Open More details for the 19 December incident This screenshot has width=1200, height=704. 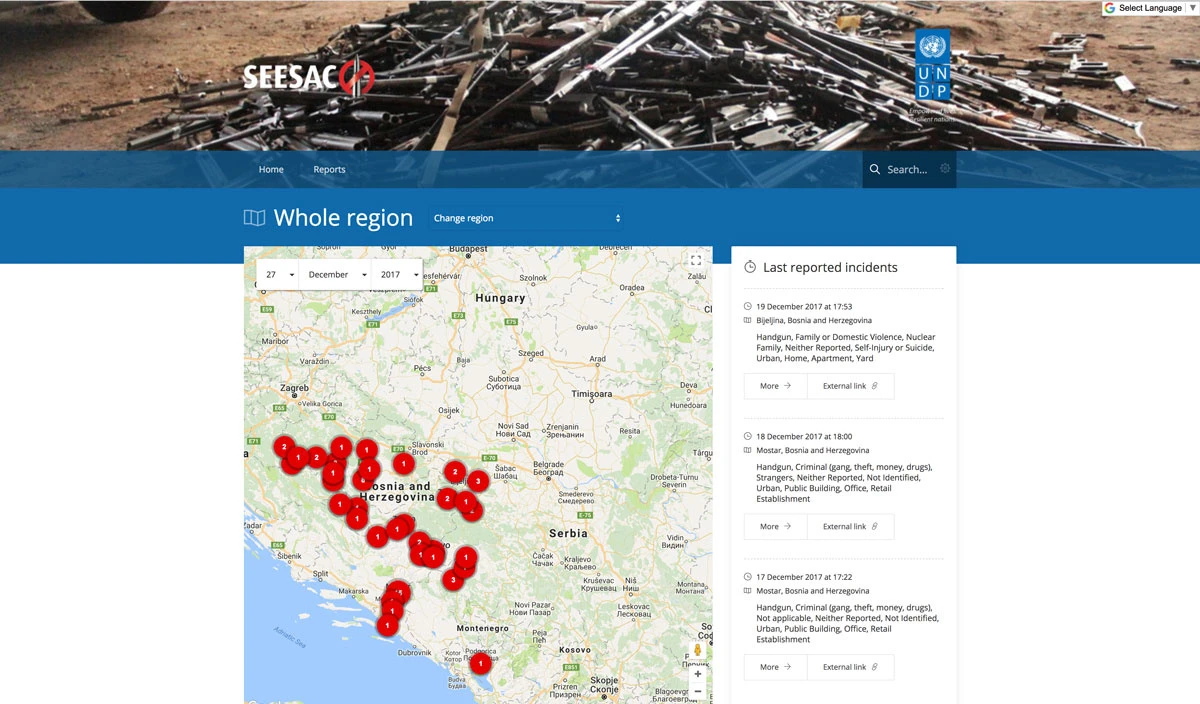(x=774, y=385)
